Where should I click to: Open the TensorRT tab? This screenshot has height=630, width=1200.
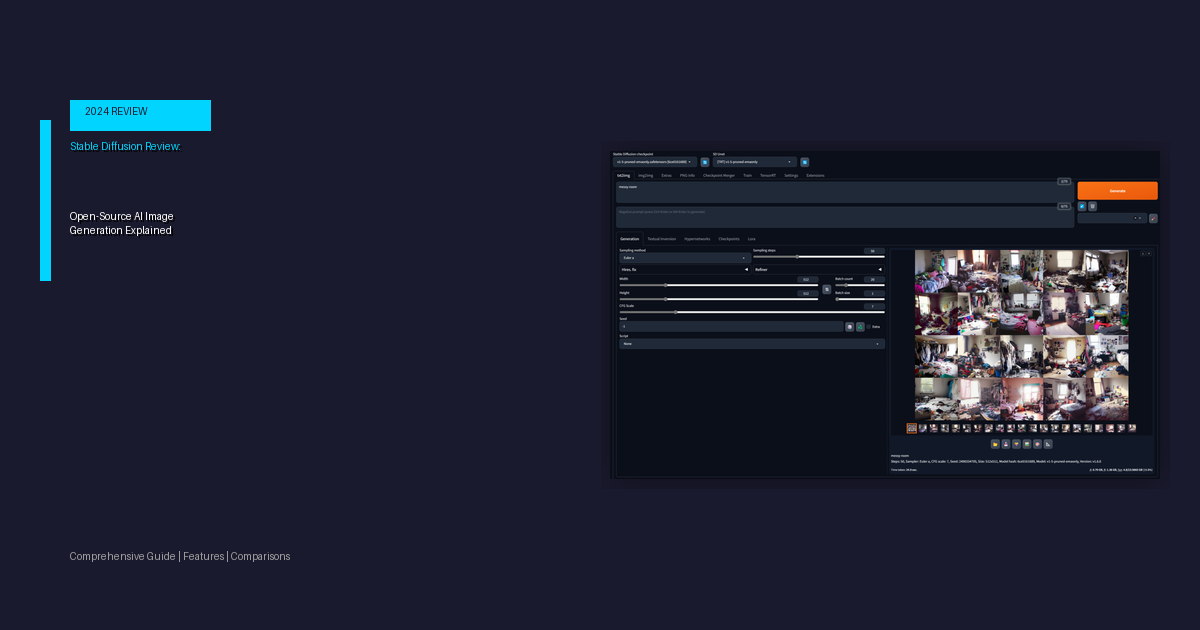coord(768,175)
